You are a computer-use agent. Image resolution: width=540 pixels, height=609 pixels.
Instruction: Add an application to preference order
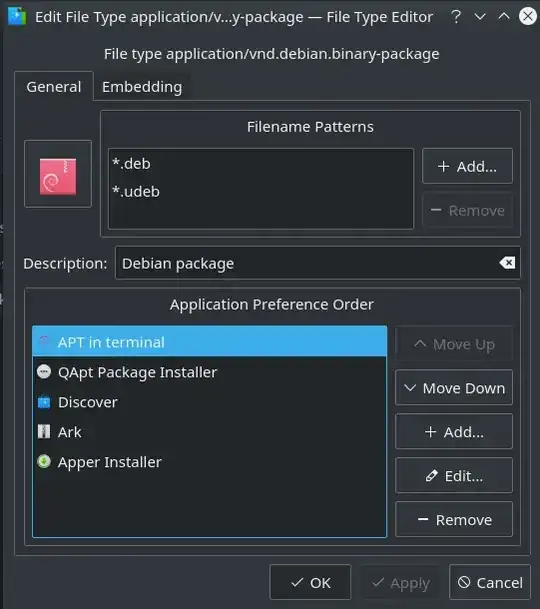[x=454, y=432]
